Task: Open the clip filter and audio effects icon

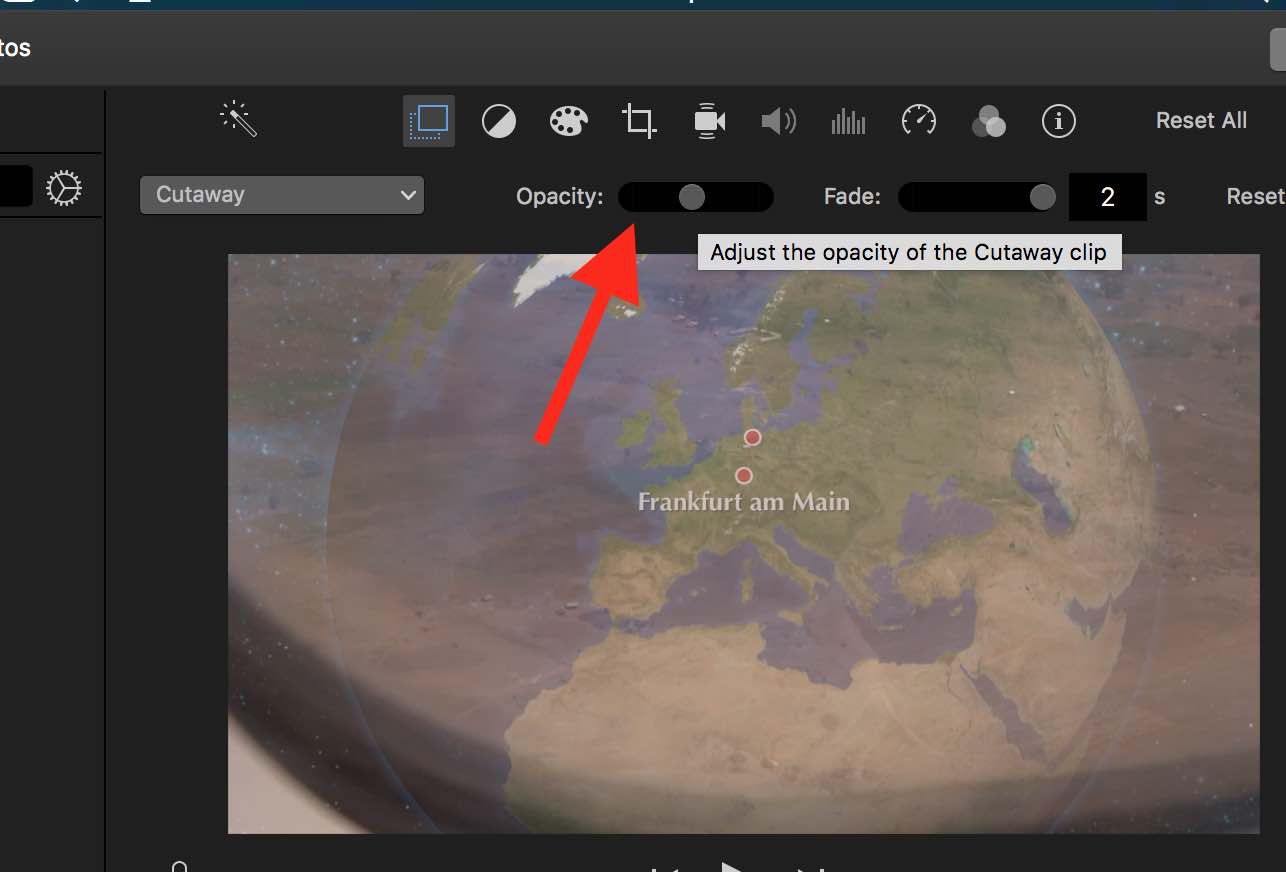Action: (988, 122)
